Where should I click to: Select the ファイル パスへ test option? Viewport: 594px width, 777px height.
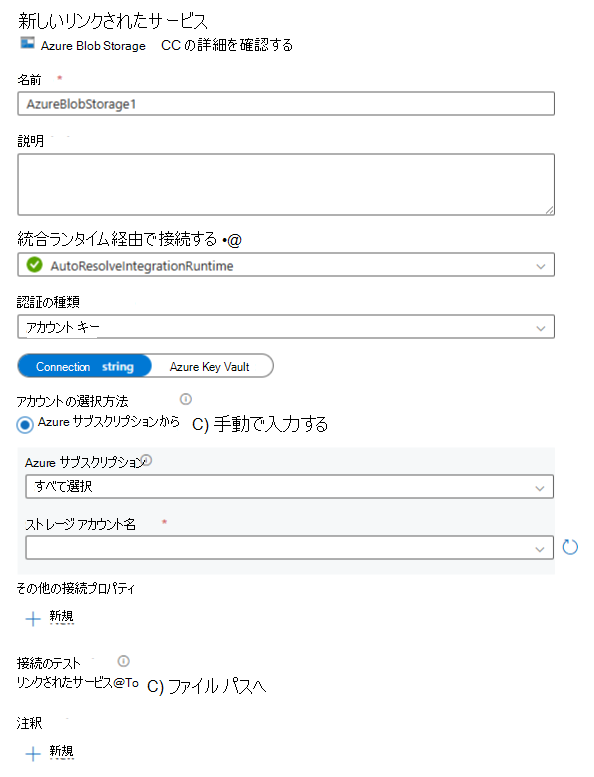pos(207,686)
